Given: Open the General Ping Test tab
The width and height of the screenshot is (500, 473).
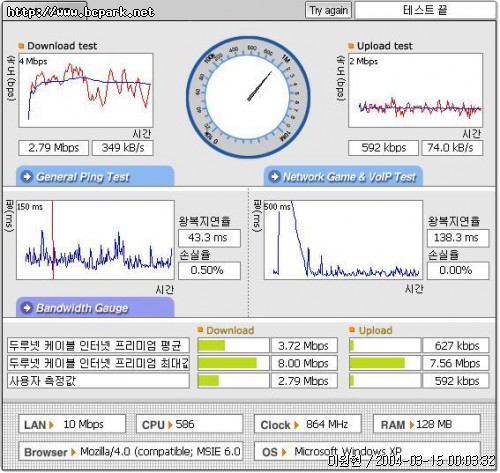Looking at the screenshot, I should (x=95, y=176).
